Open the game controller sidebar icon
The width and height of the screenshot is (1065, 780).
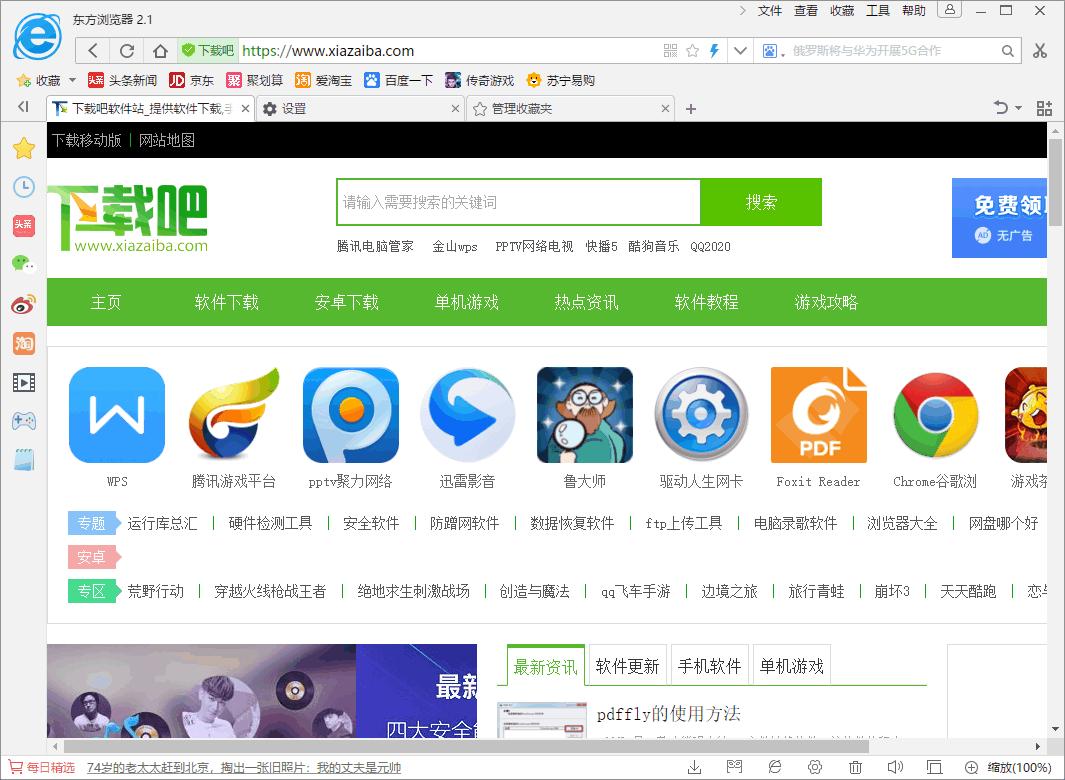click(24, 421)
